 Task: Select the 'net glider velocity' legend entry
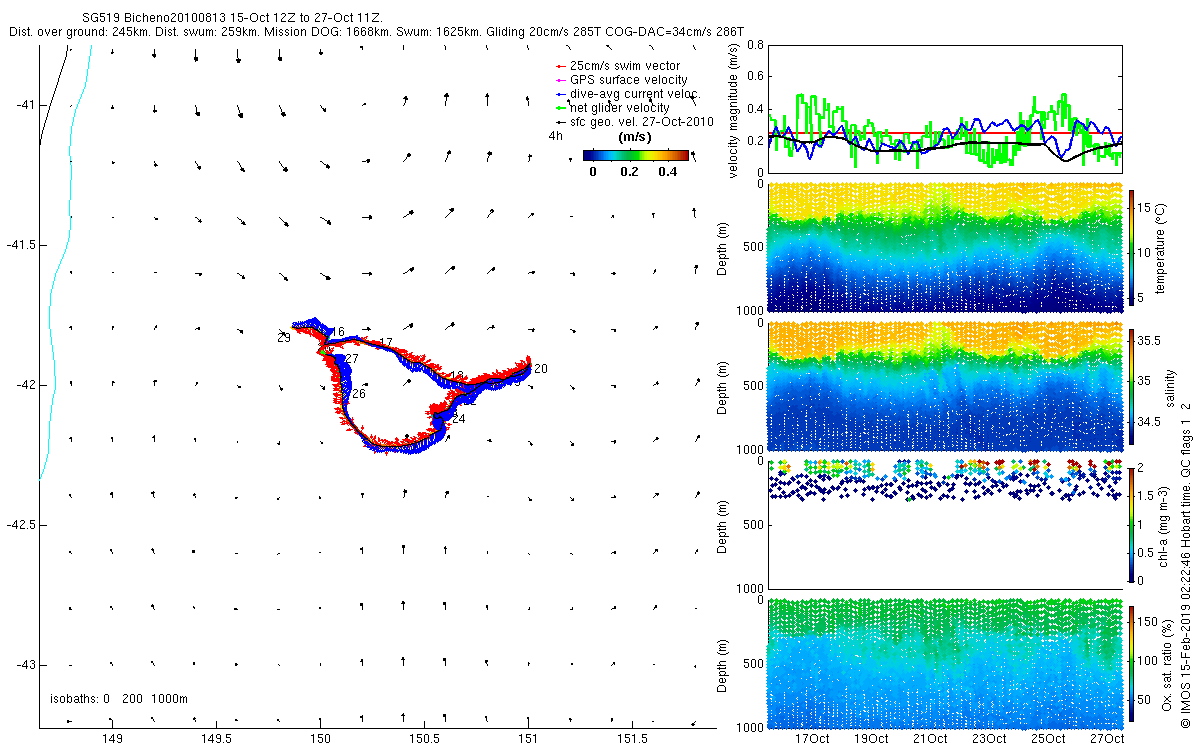pos(618,107)
